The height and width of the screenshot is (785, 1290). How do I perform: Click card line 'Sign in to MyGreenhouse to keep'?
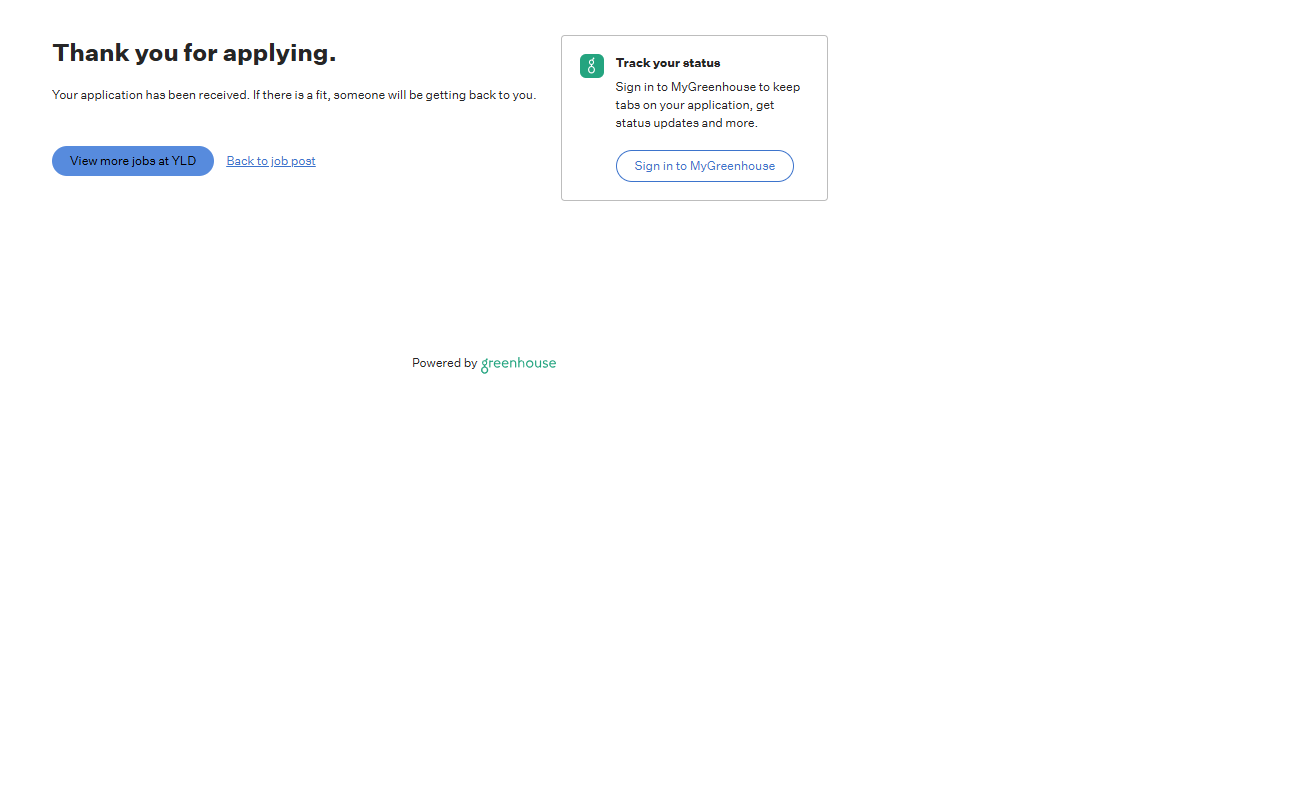pyautogui.click(x=708, y=87)
